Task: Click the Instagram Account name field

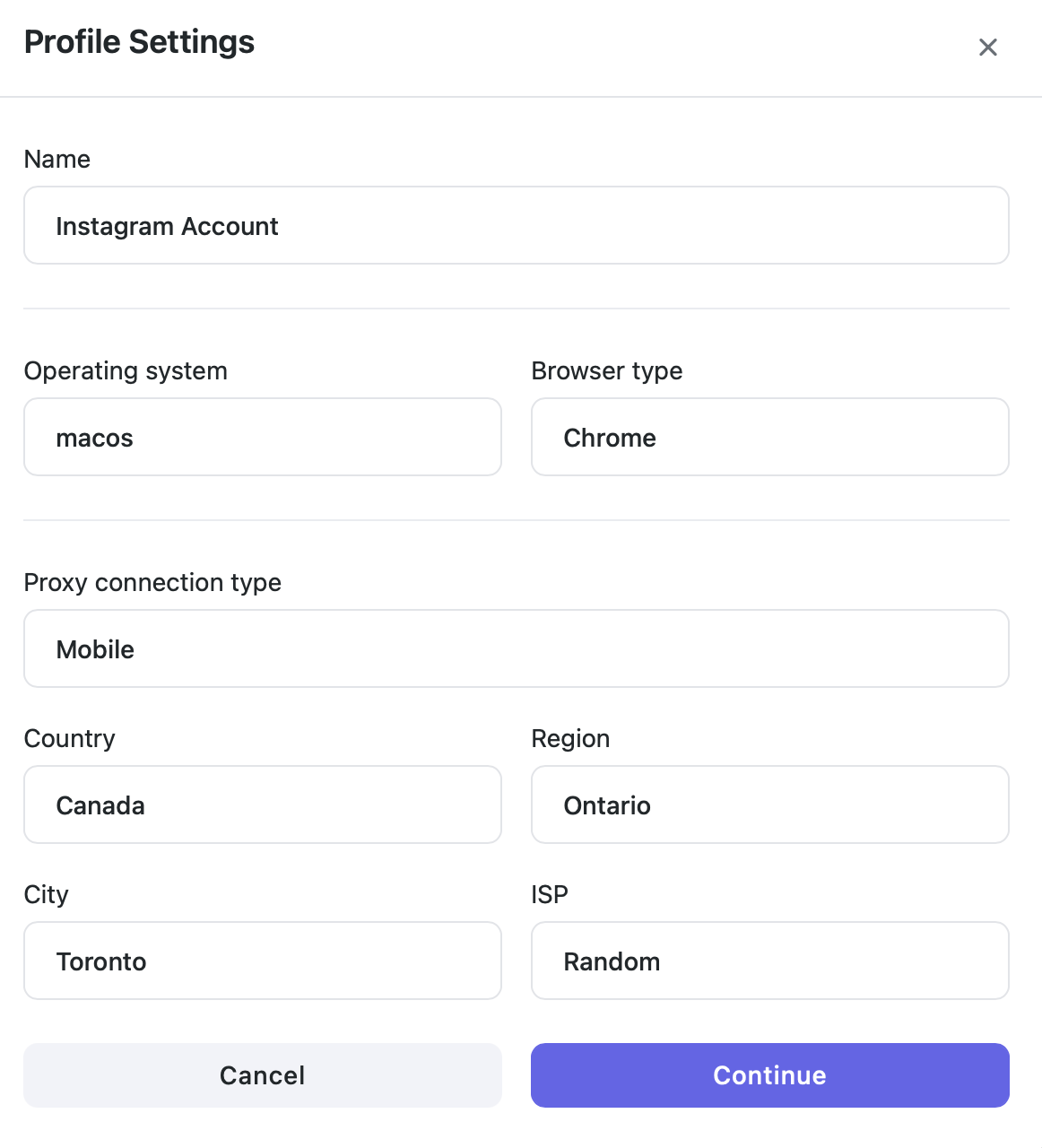Action: tap(516, 226)
